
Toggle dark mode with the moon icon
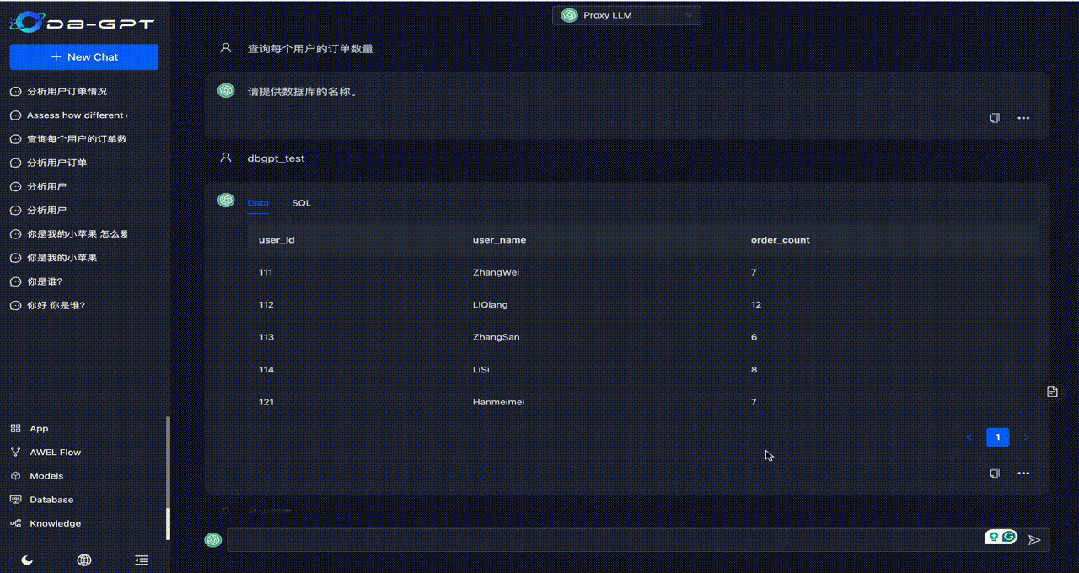[28, 560]
